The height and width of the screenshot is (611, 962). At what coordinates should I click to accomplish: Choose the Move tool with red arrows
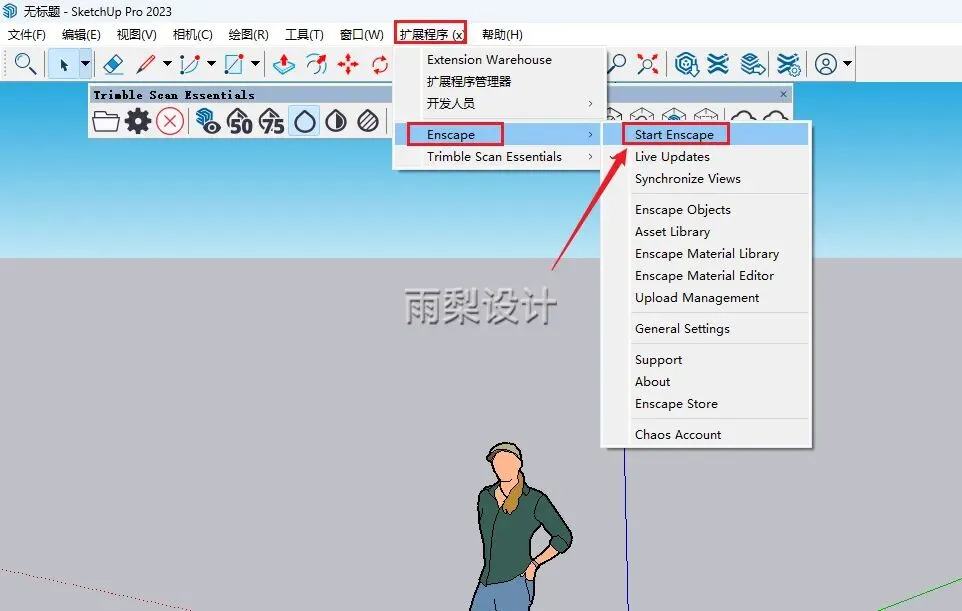click(x=348, y=64)
